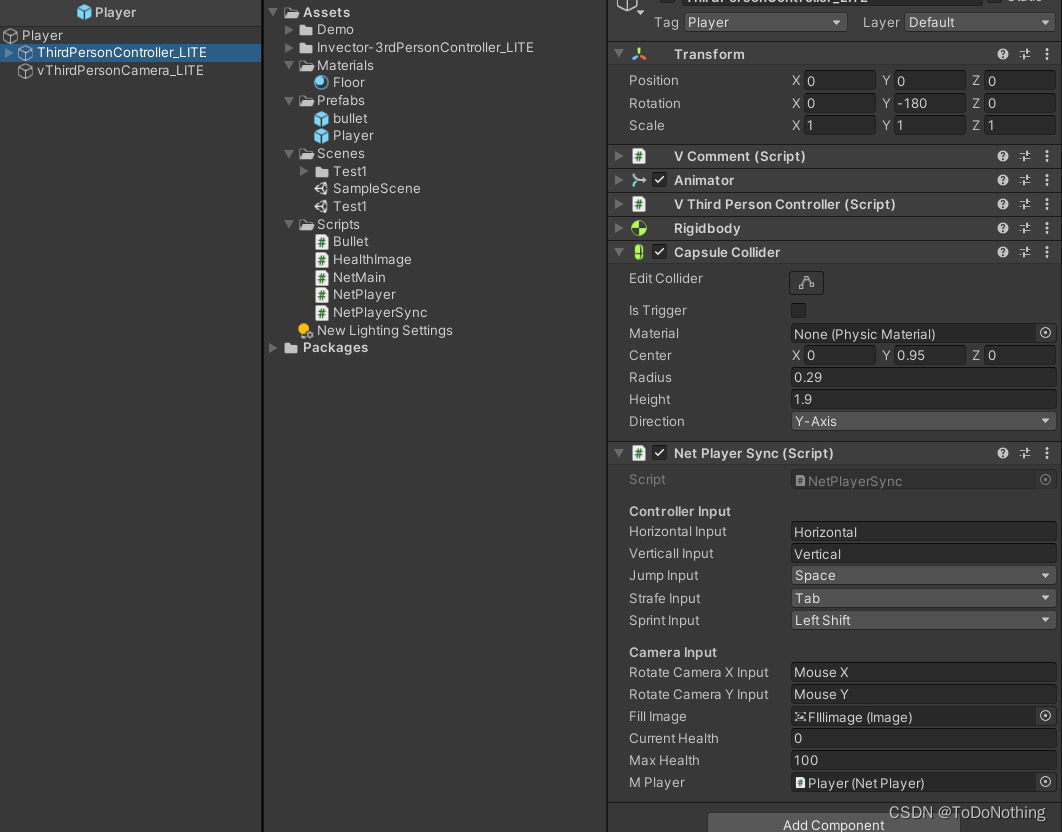1062x832 pixels.
Task: Expand the Packages folder
Action: click(x=274, y=348)
